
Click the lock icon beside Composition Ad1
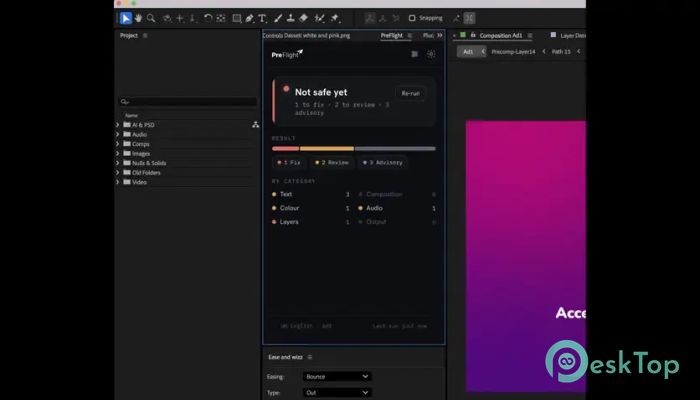[473, 35]
